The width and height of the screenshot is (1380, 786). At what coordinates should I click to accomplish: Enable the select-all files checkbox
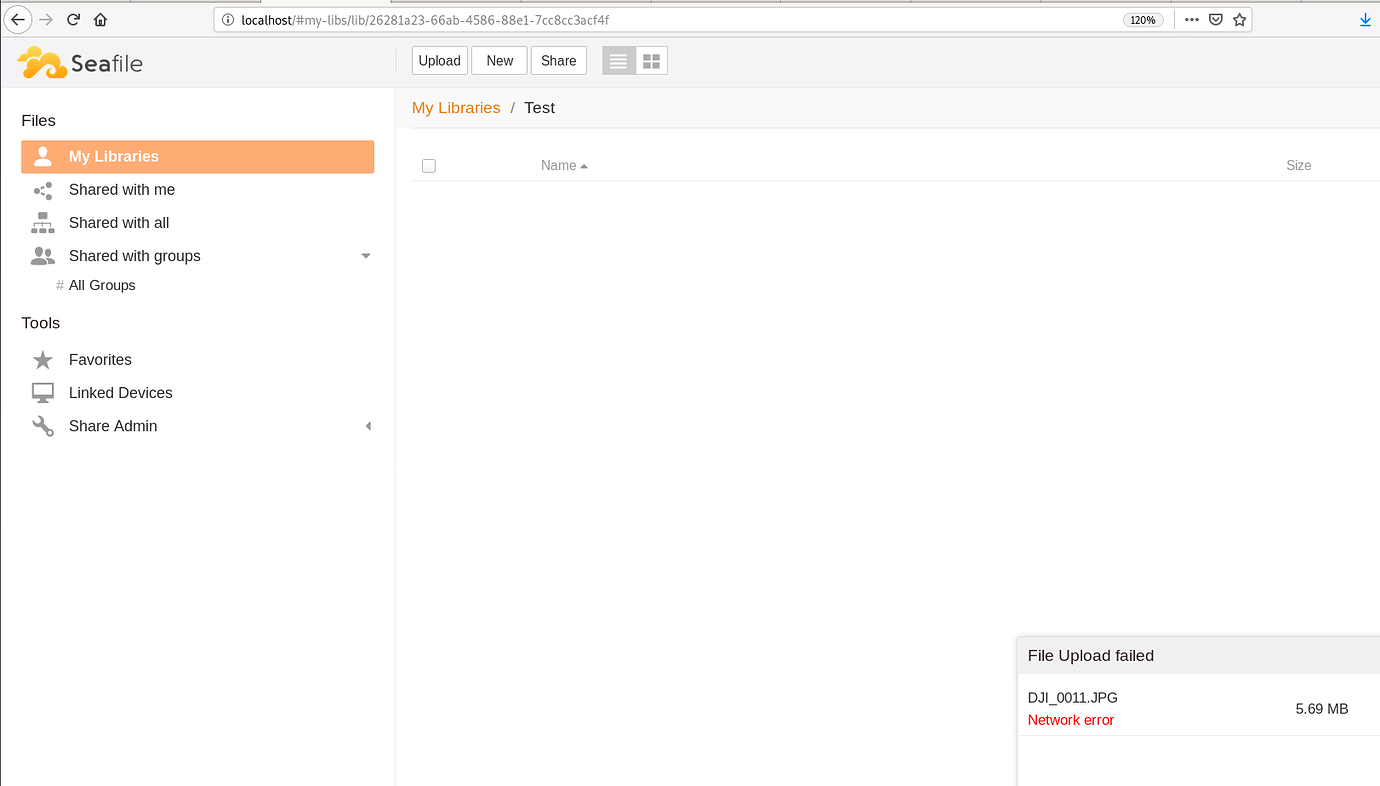[429, 165]
